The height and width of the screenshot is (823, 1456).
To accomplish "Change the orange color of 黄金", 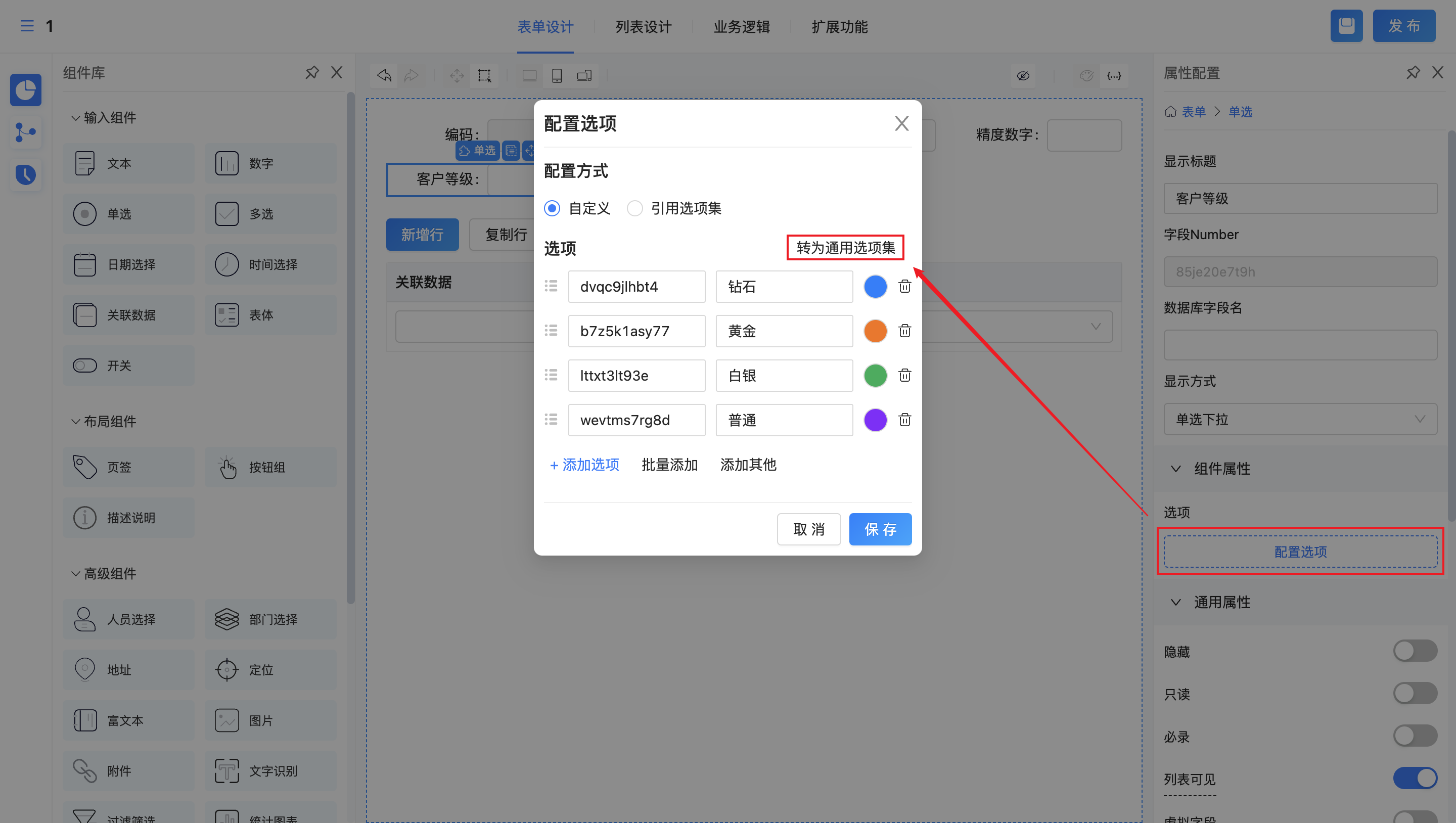I will [x=875, y=331].
